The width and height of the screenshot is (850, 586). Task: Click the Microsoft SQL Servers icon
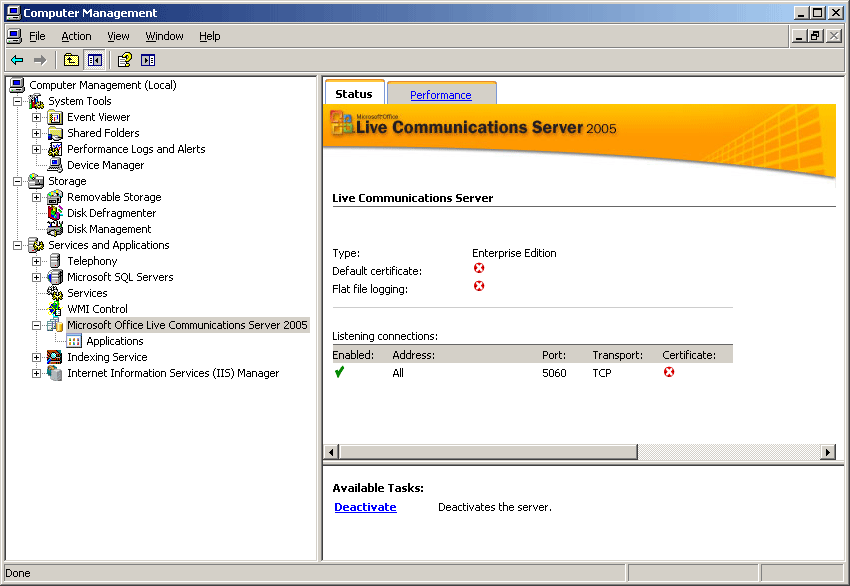click(x=55, y=277)
